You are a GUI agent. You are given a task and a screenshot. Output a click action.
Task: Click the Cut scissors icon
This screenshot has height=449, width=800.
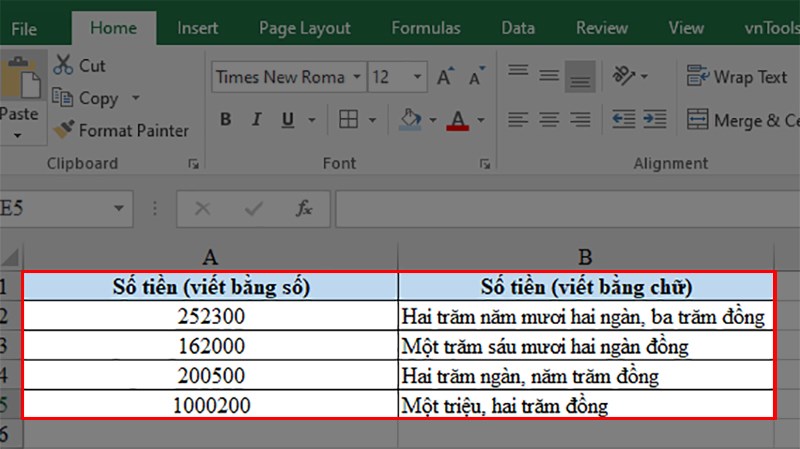[64, 65]
